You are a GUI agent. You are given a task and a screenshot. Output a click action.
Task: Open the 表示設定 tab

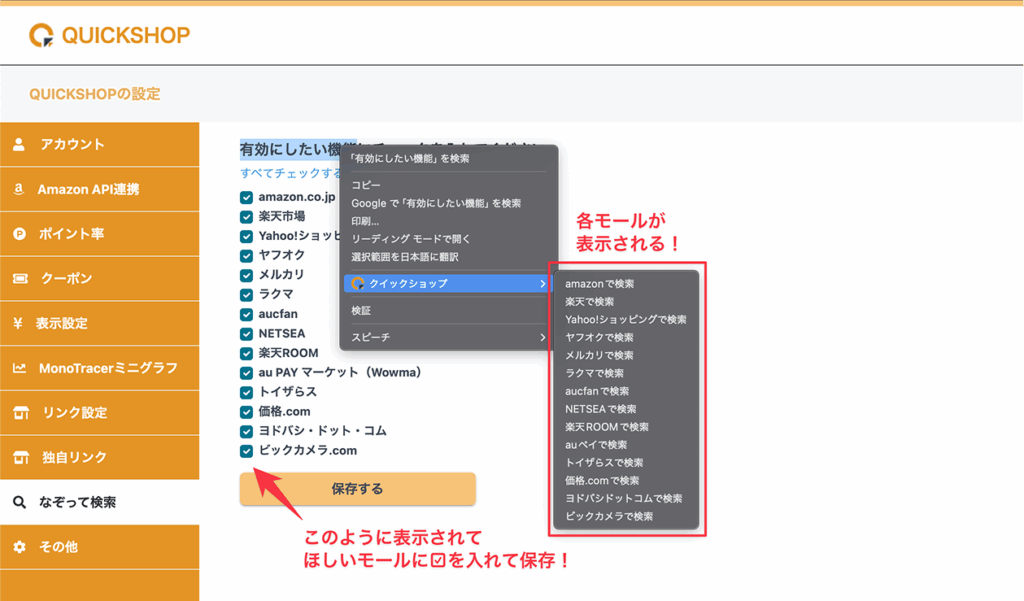[99, 323]
